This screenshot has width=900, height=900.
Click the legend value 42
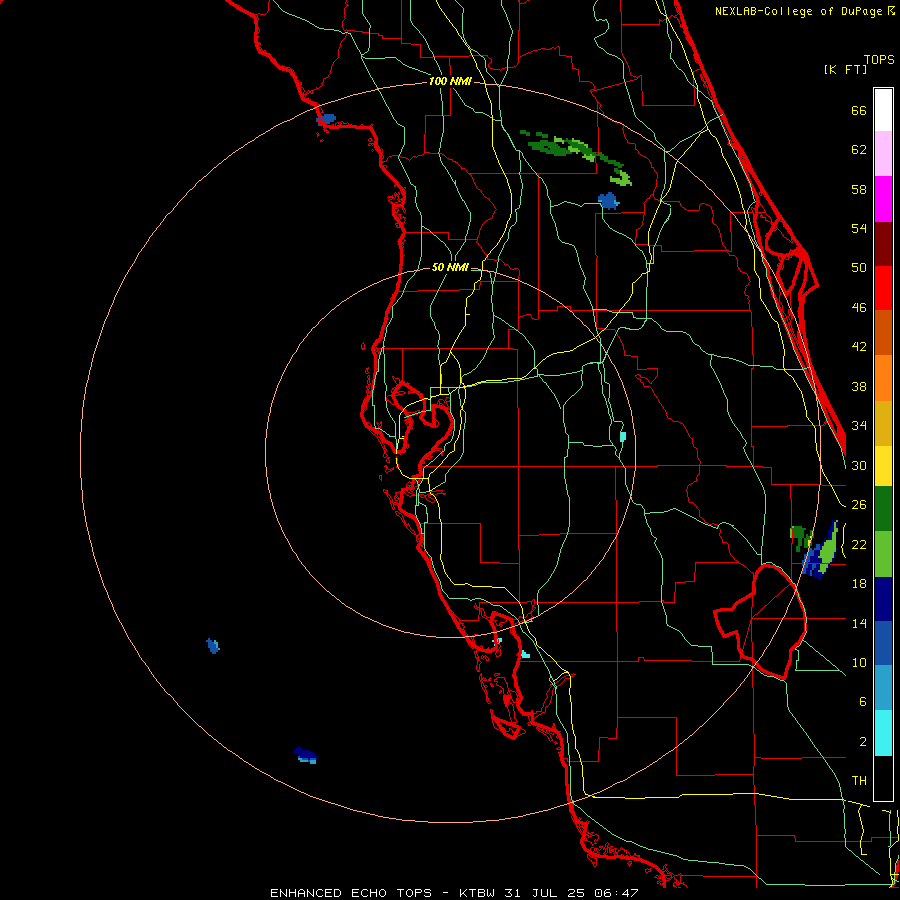[x=859, y=347]
